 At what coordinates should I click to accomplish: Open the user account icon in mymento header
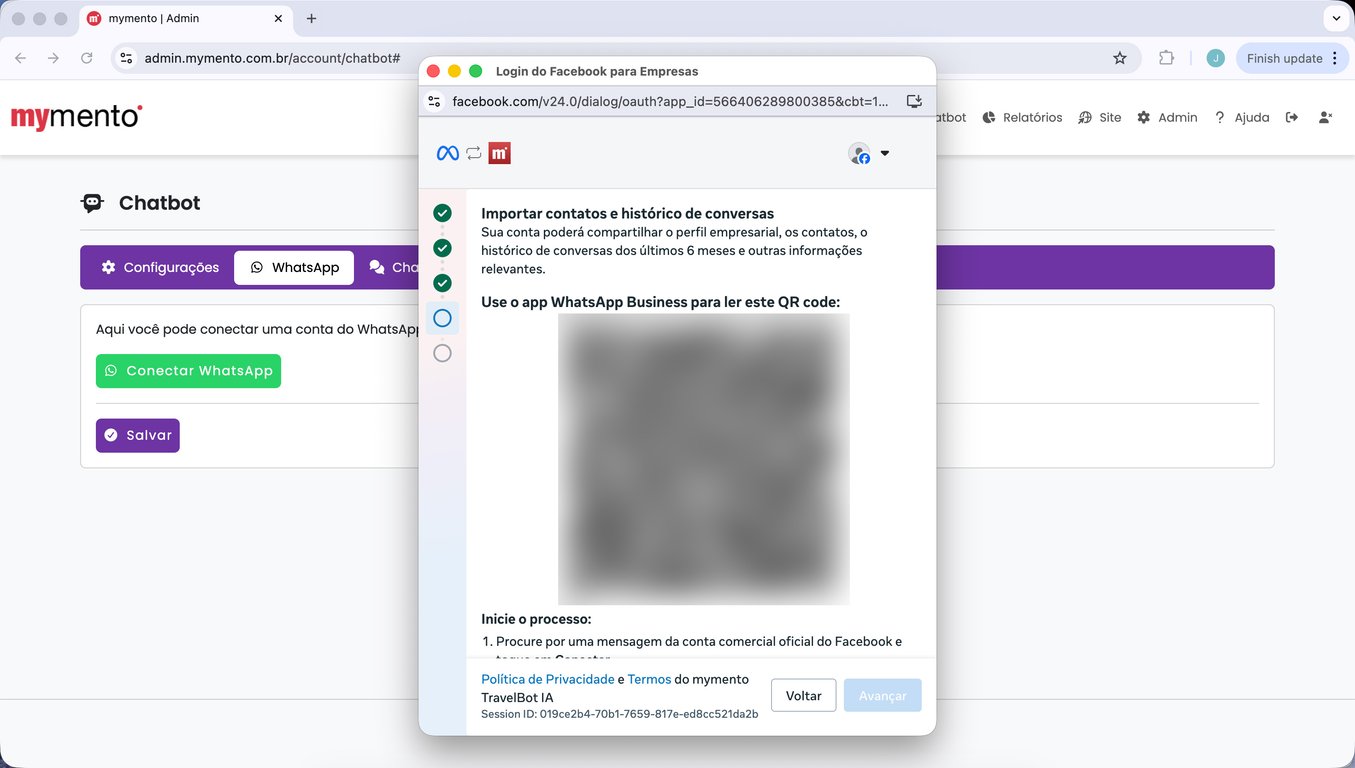point(1325,117)
